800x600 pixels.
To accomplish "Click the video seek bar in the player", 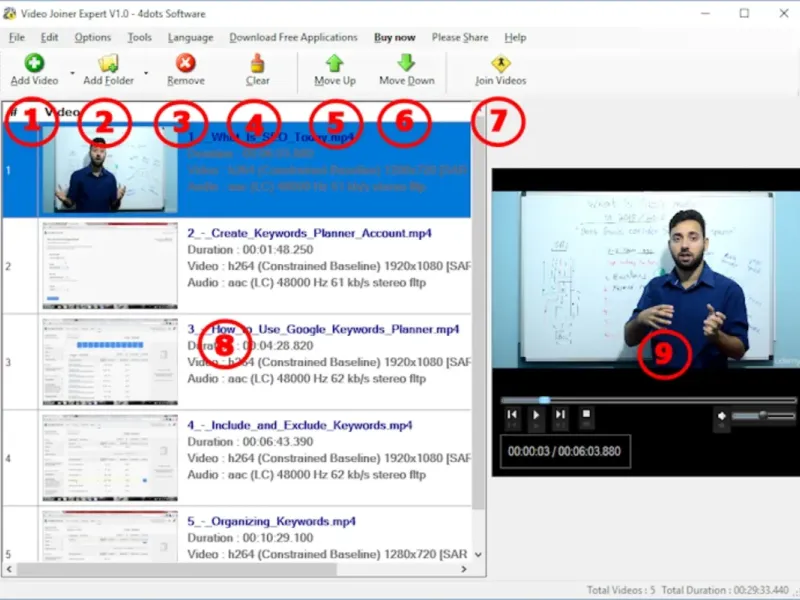I will [648, 401].
